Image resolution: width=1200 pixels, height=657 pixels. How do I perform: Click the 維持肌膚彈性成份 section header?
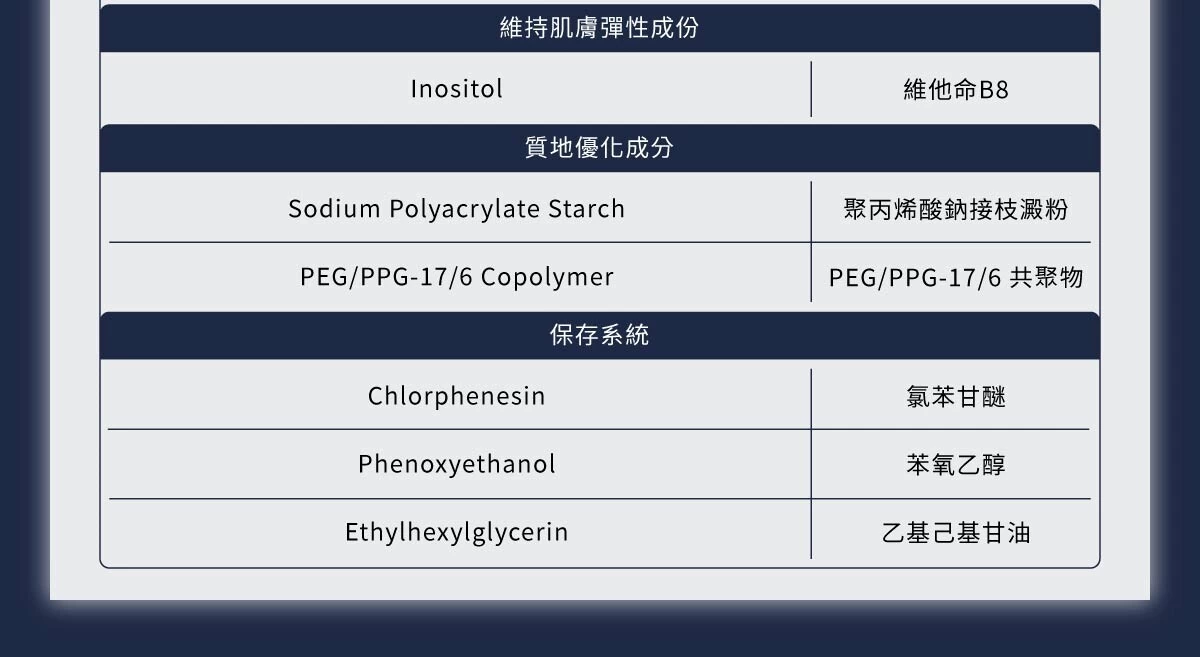click(x=600, y=28)
